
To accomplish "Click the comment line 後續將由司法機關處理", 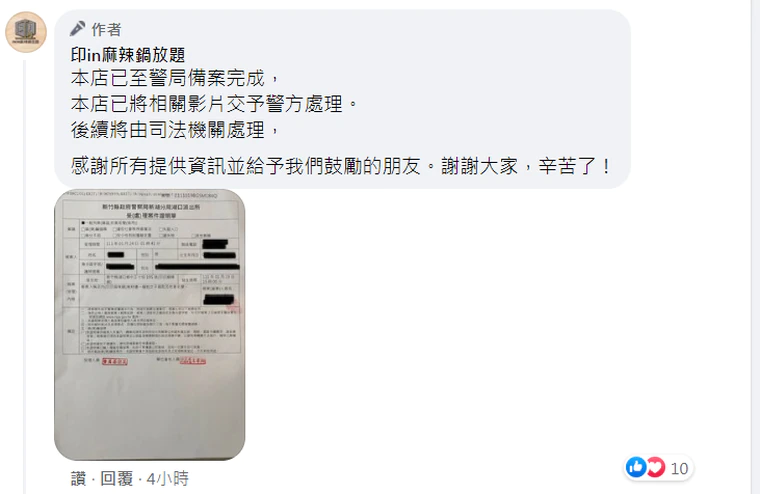I will click(175, 129).
